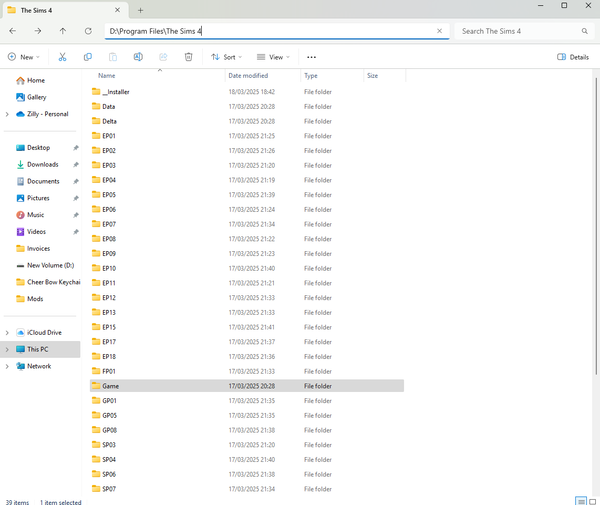Click the Delete trash can icon
Screen dimensions: 600x505
coord(188,57)
